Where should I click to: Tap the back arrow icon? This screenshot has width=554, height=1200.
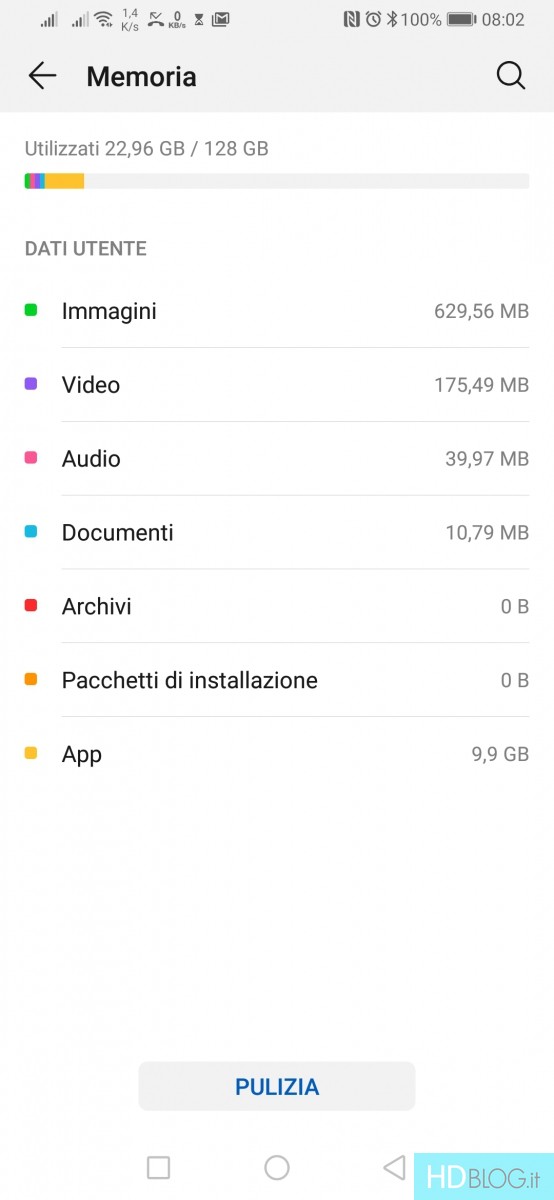click(42, 76)
